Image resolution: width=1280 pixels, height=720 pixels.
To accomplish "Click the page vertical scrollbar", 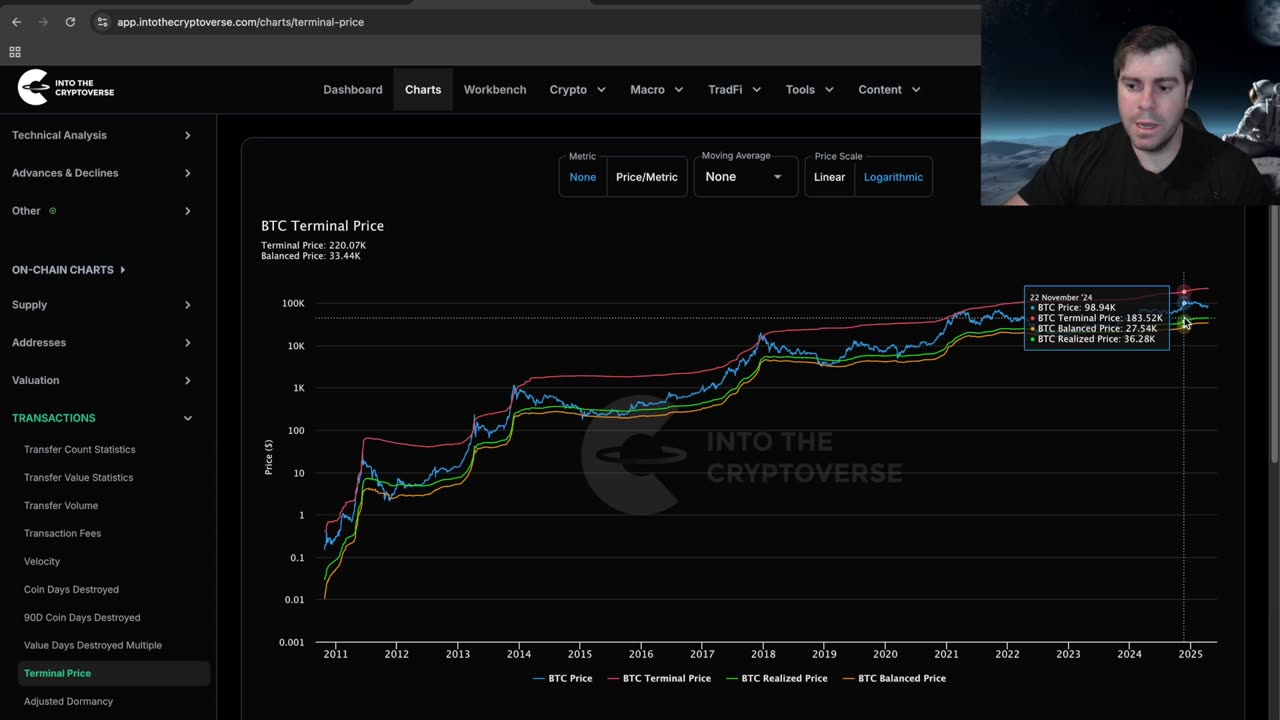I will pyautogui.click(x=1274, y=335).
